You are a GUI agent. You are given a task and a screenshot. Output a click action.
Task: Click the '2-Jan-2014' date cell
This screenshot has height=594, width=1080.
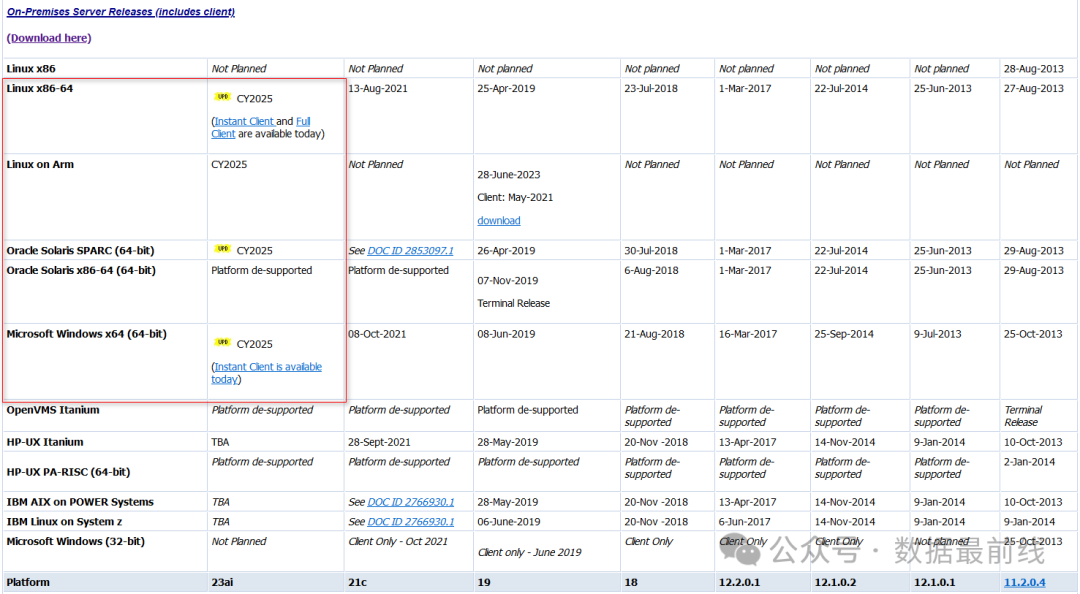(x=1029, y=462)
